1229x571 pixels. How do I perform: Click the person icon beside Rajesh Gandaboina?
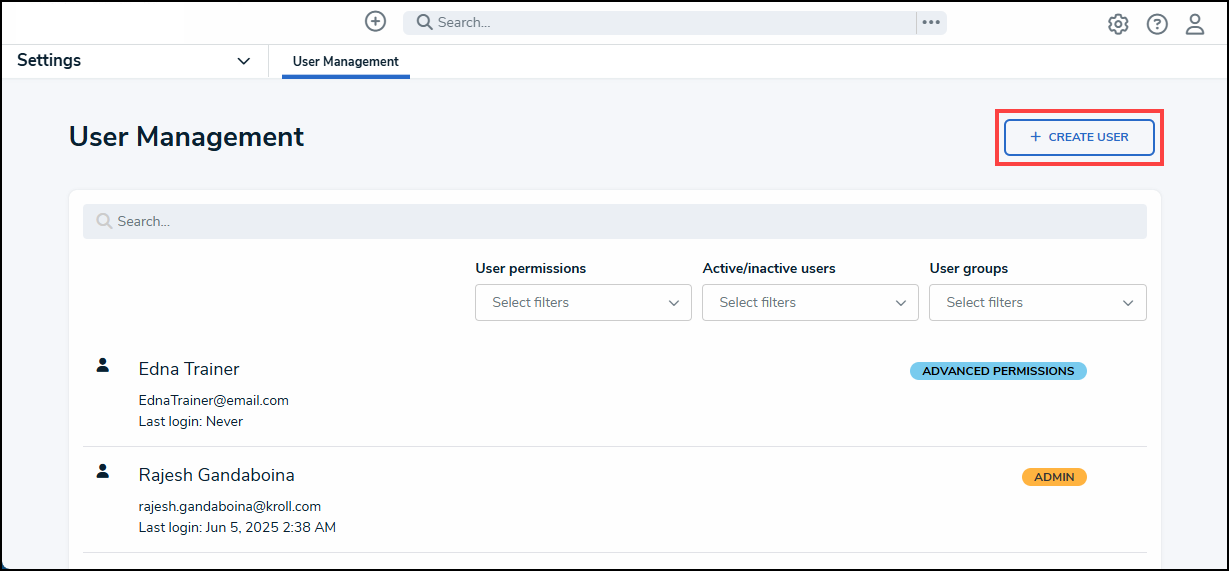(x=102, y=471)
